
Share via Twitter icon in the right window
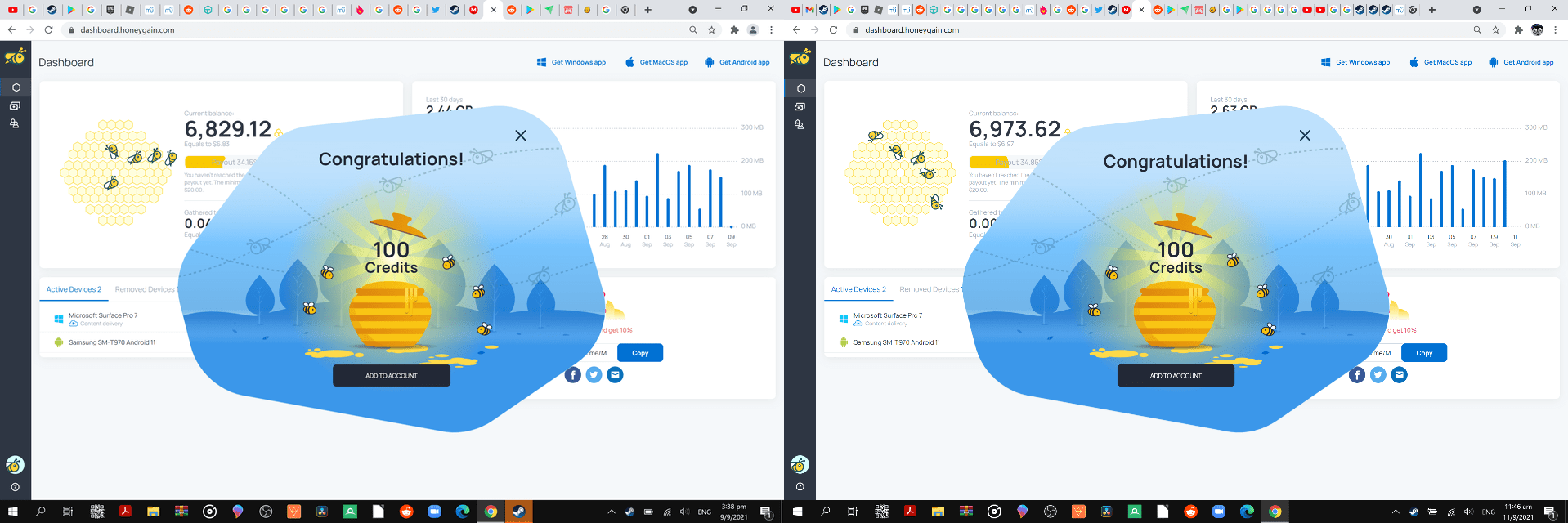1378,375
